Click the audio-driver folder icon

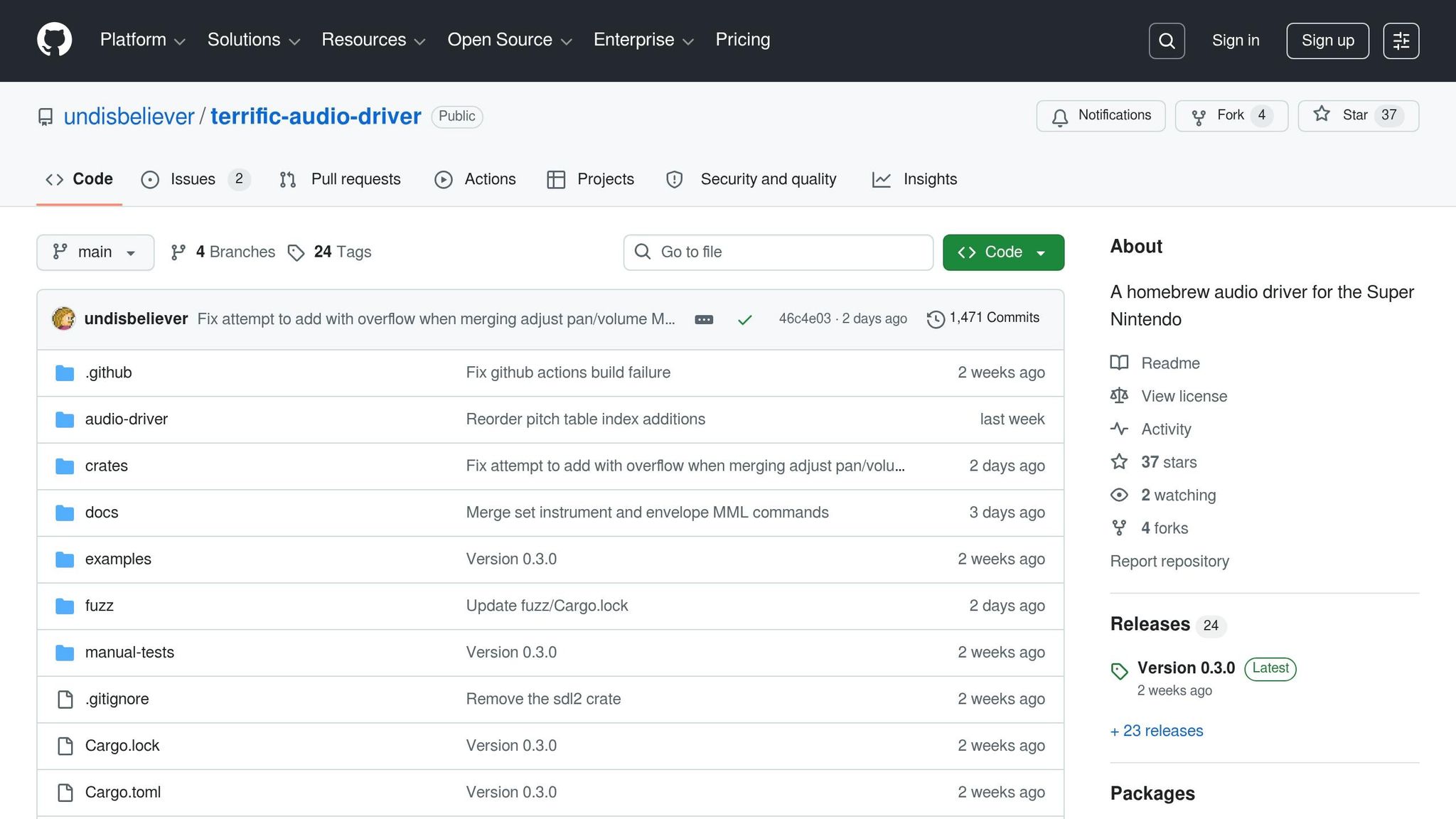(x=65, y=419)
